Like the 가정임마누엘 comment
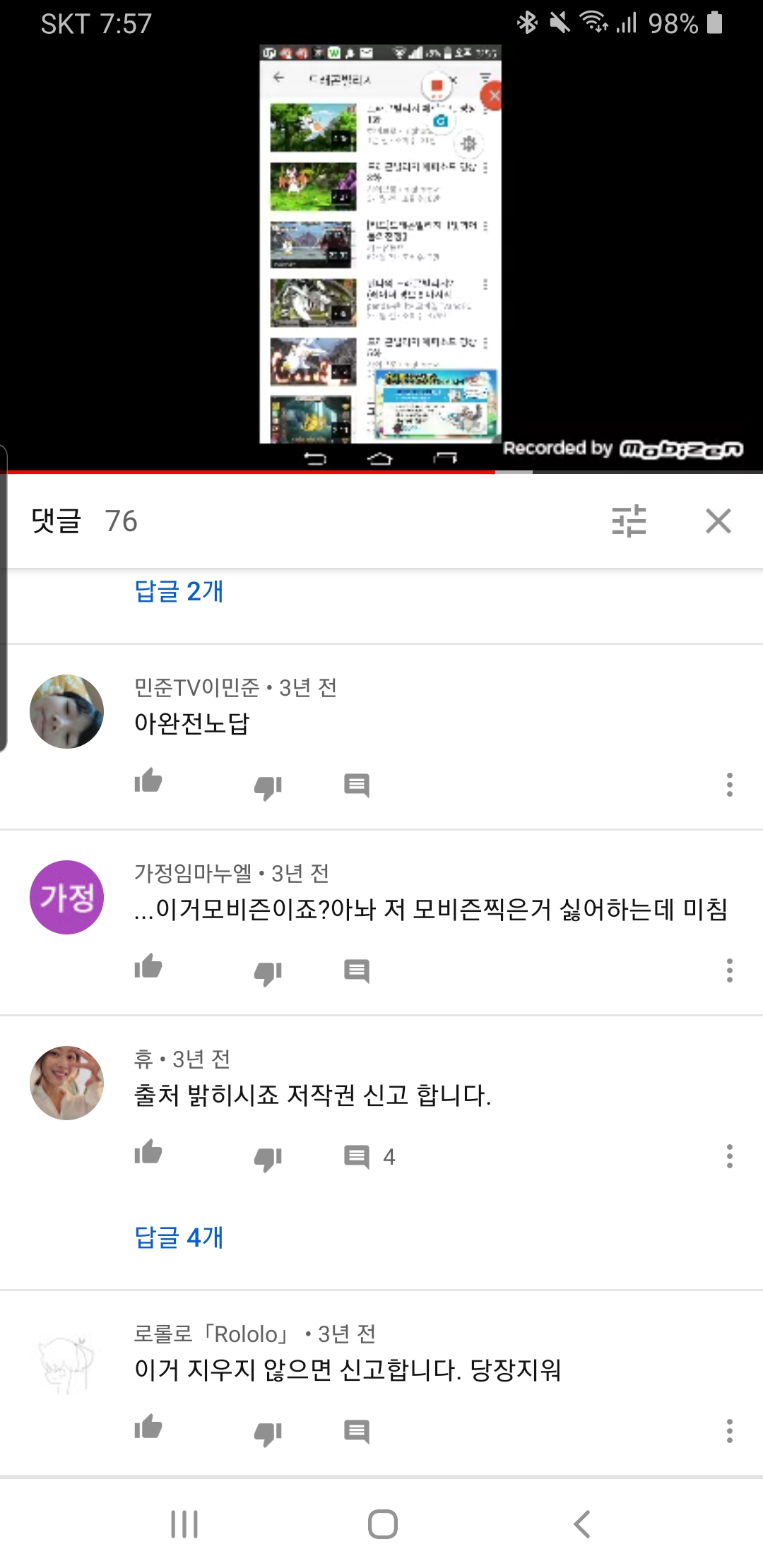The height and width of the screenshot is (1568, 763). point(148,967)
